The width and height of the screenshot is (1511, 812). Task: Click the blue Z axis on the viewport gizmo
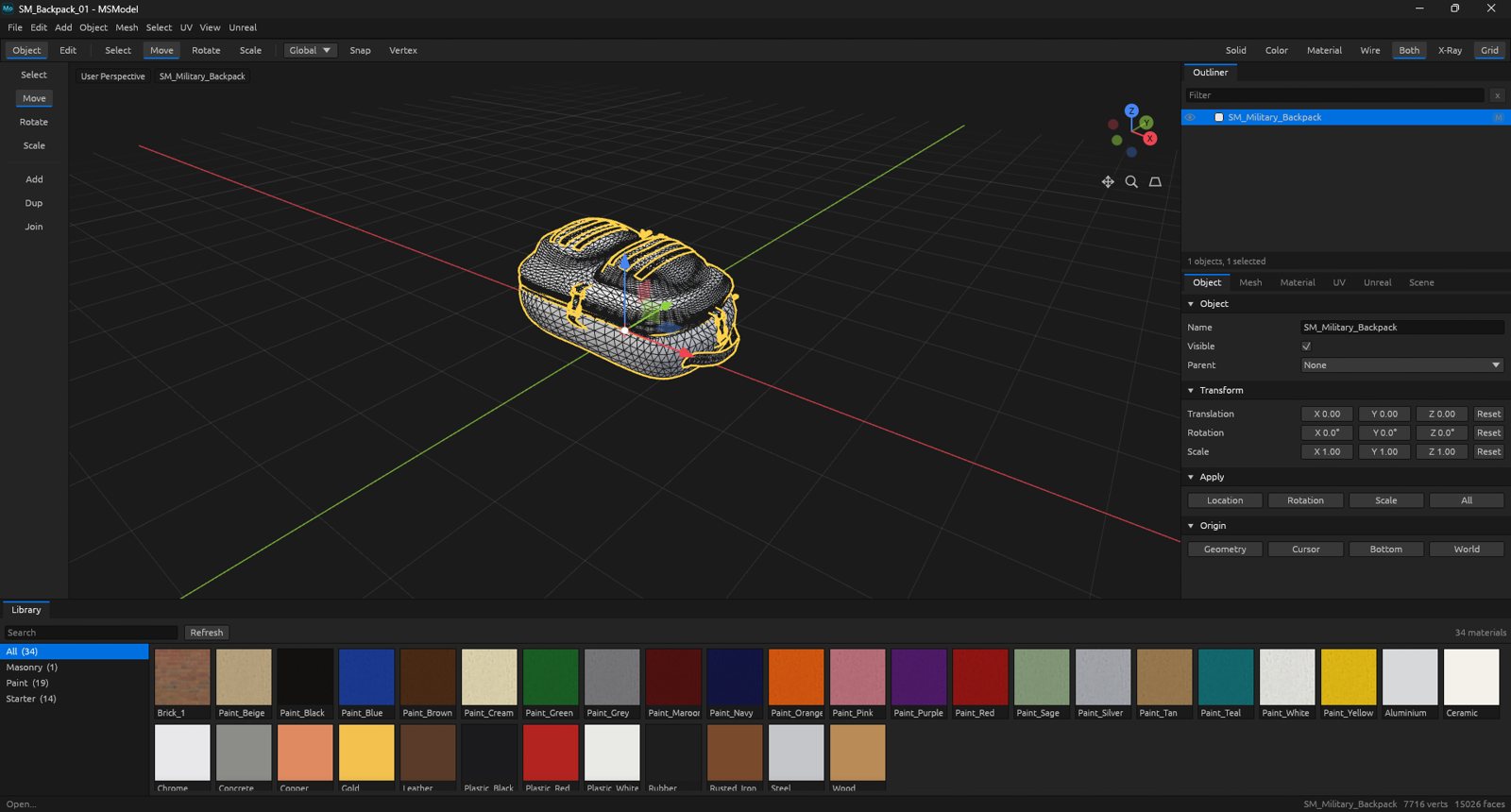[1131, 110]
